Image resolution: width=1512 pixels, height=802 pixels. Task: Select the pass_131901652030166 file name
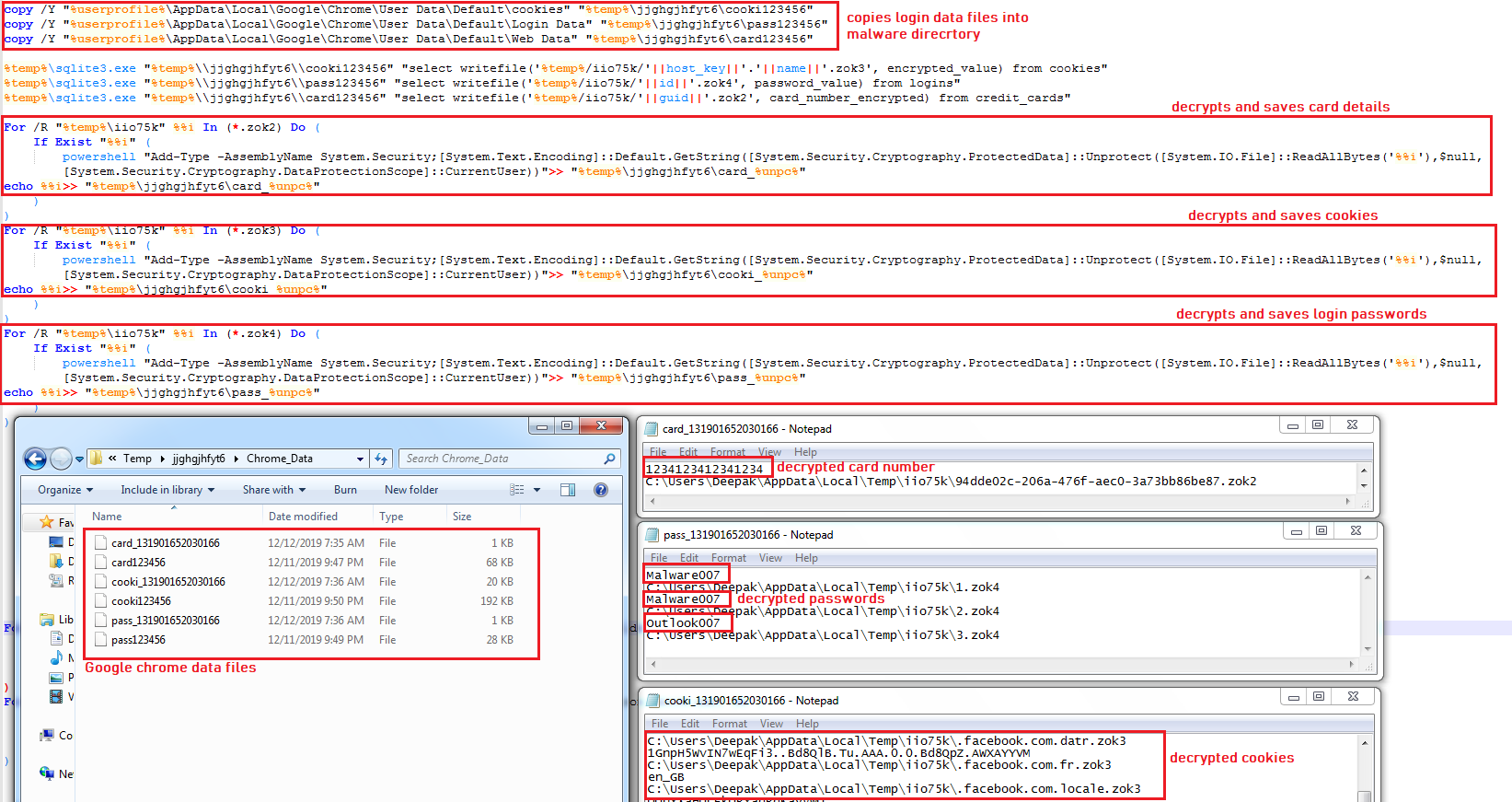click(x=166, y=621)
